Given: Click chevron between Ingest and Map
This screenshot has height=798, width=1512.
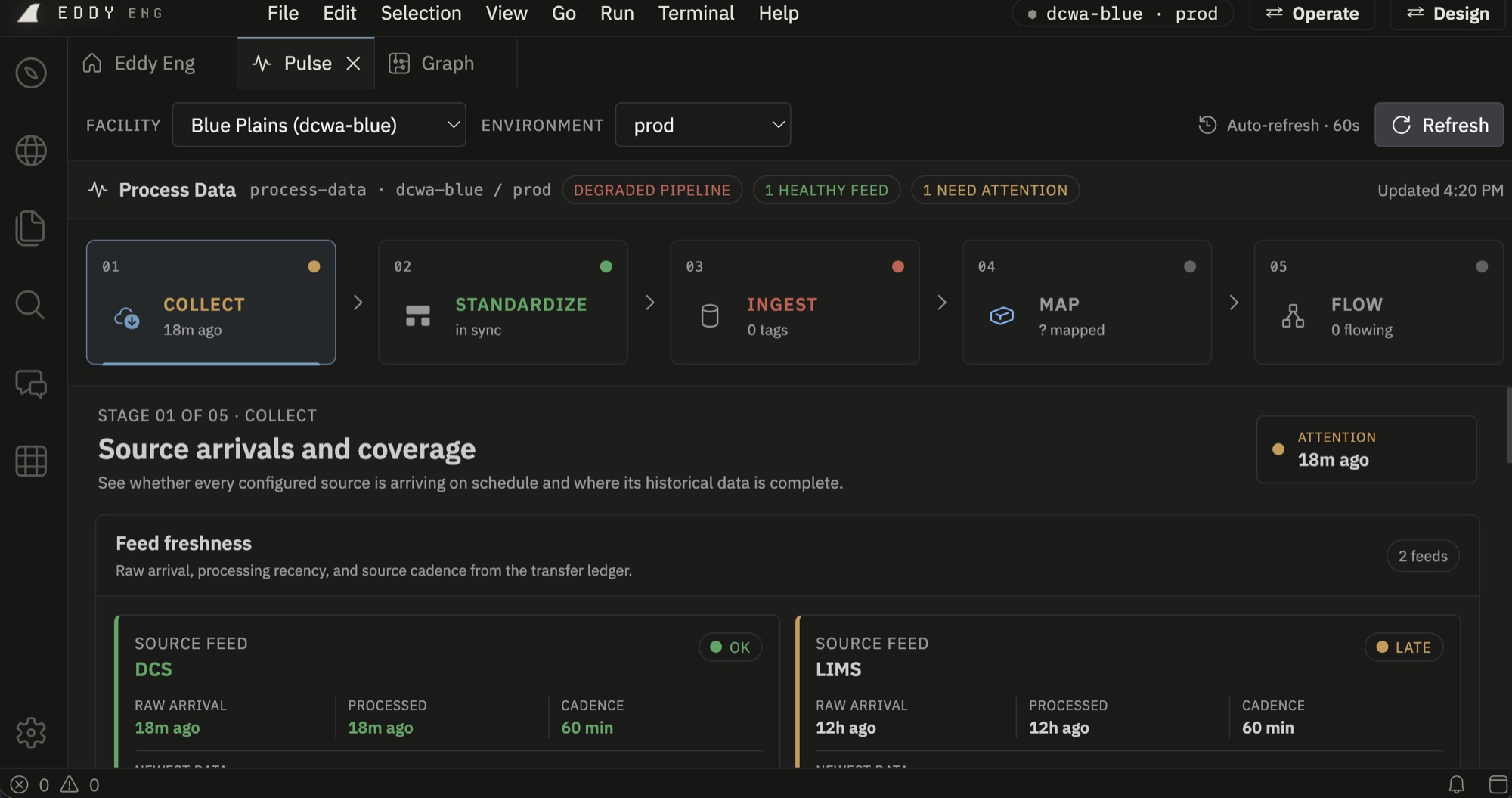Looking at the screenshot, I should (x=942, y=303).
